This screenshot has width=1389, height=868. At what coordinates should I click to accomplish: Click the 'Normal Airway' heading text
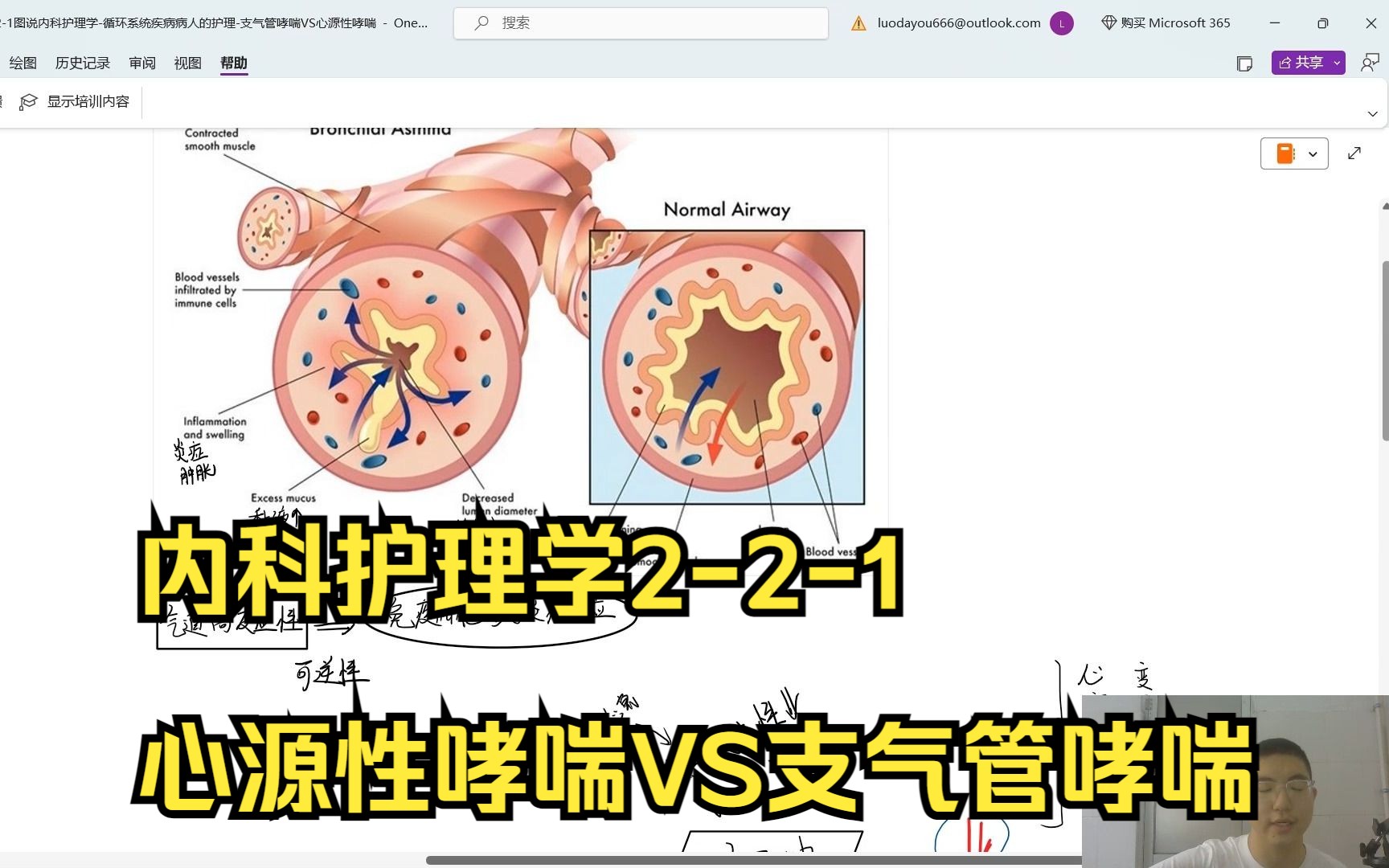[727, 210]
